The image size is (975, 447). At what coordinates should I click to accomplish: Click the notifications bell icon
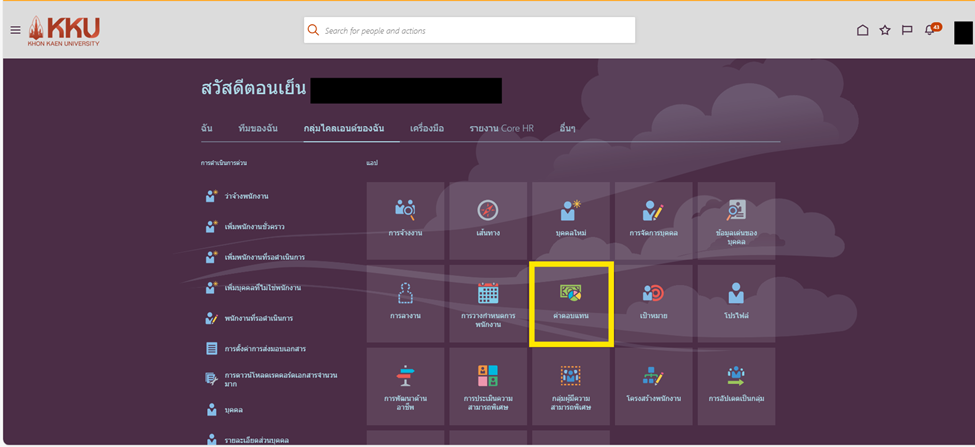point(930,30)
